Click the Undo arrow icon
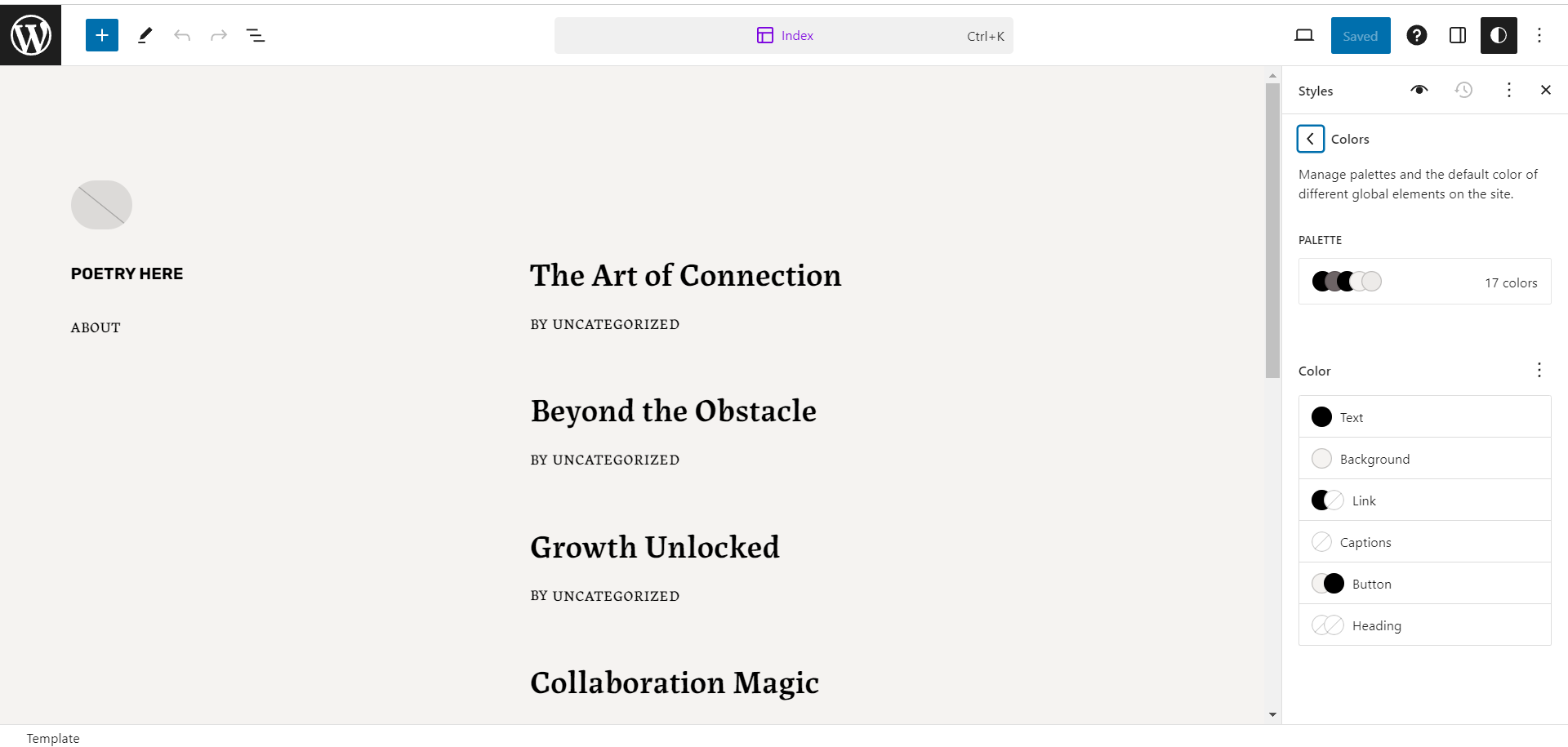The image size is (1568, 747). click(x=182, y=35)
